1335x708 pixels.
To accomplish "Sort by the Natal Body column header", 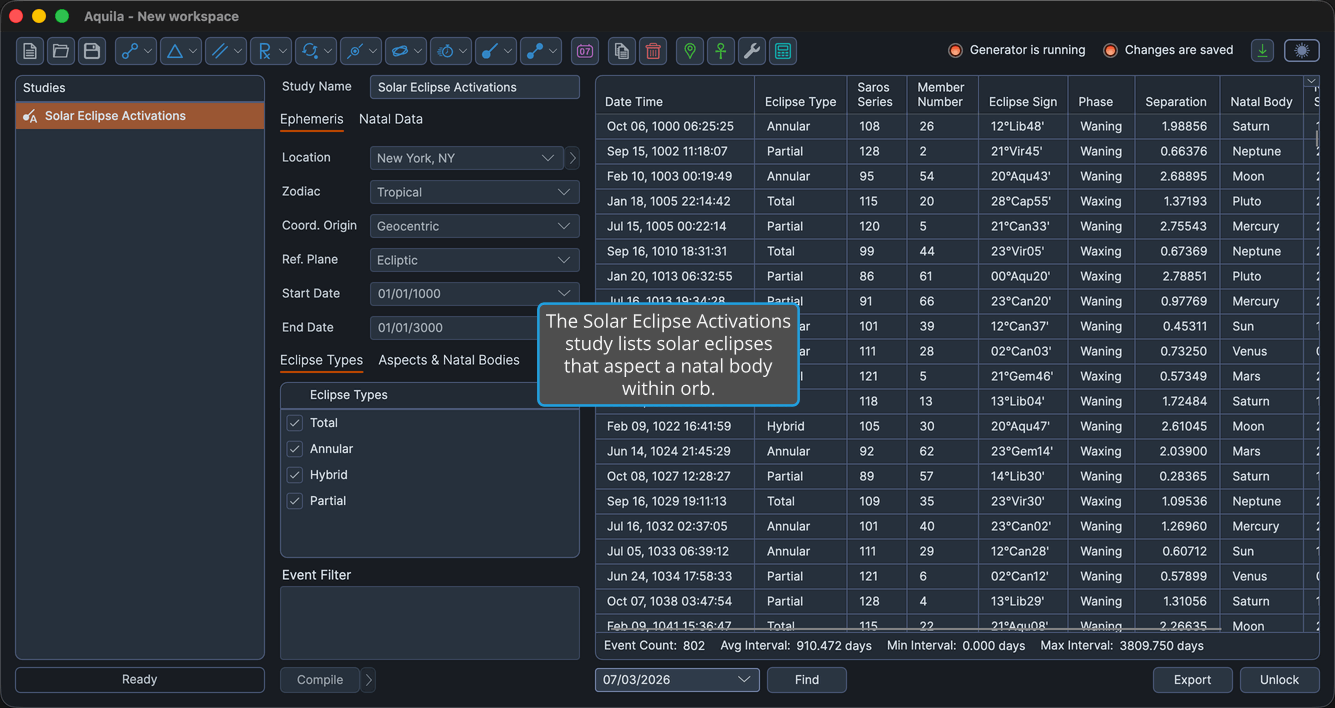I will coord(1261,95).
